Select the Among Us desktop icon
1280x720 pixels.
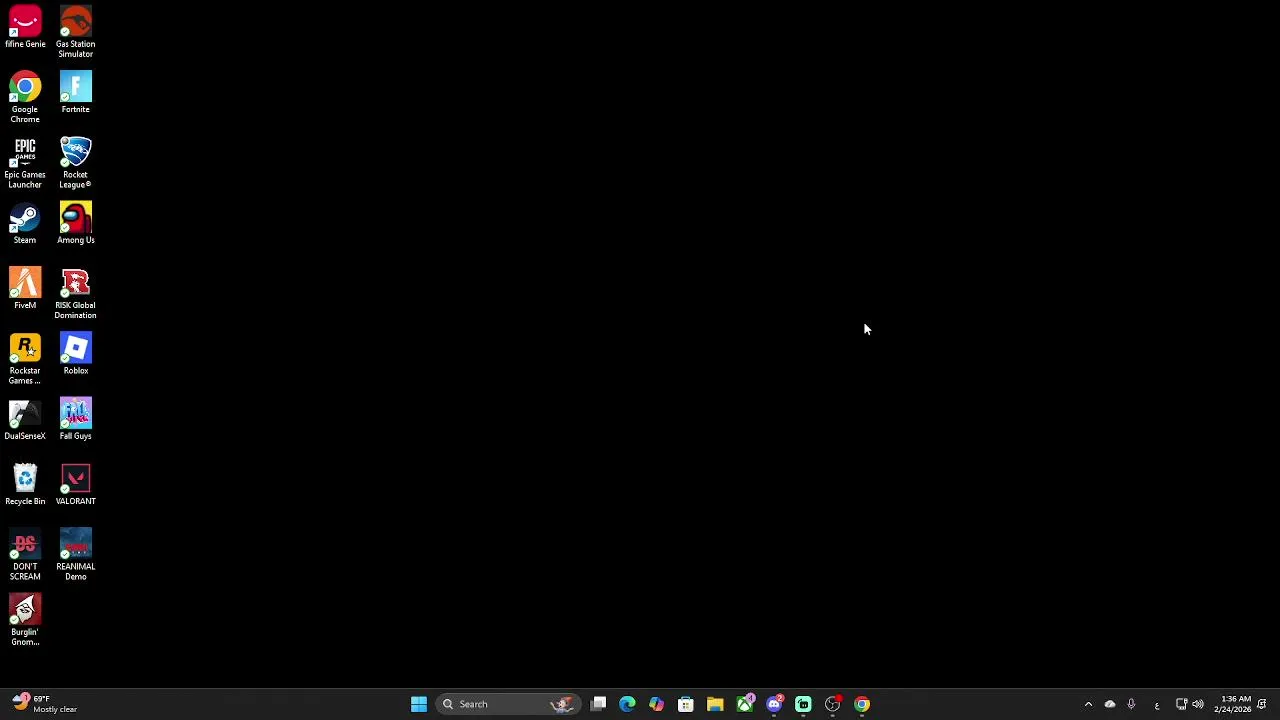(x=75, y=224)
